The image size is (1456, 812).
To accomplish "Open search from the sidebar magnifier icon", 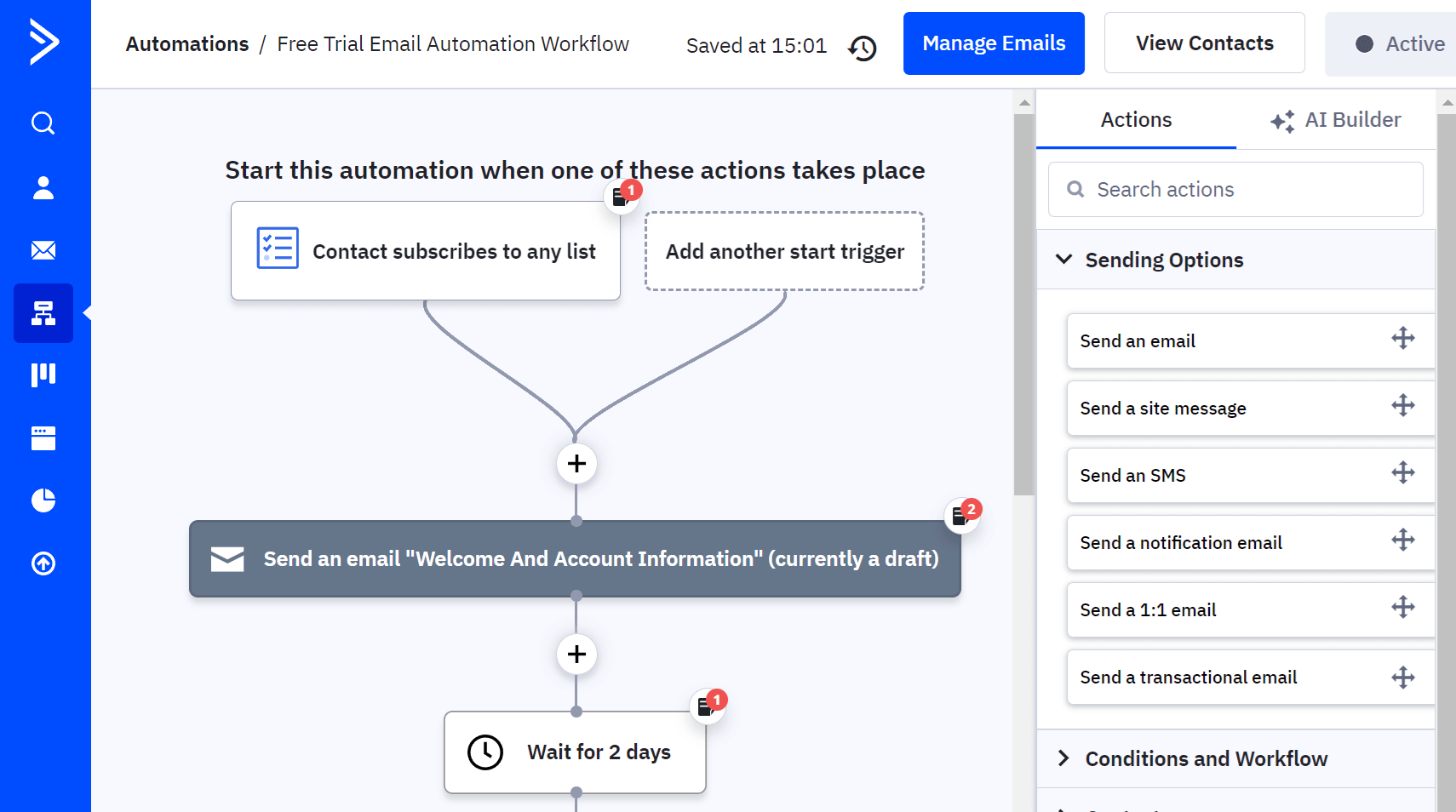I will pos(43,123).
